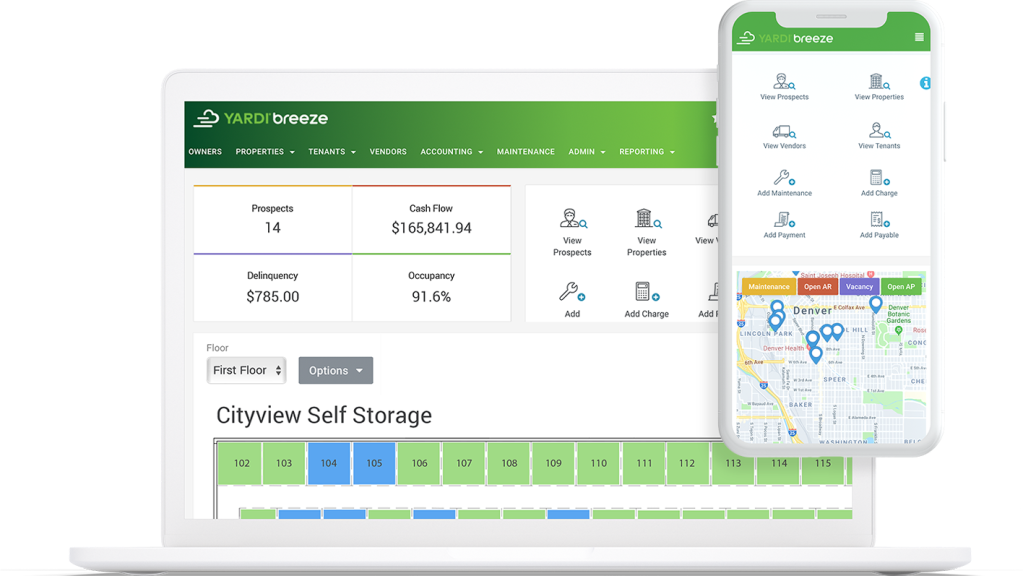Select storage unit 112
Image resolution: width=1023 pixels, height=576 pixels.
coord(688,463)
